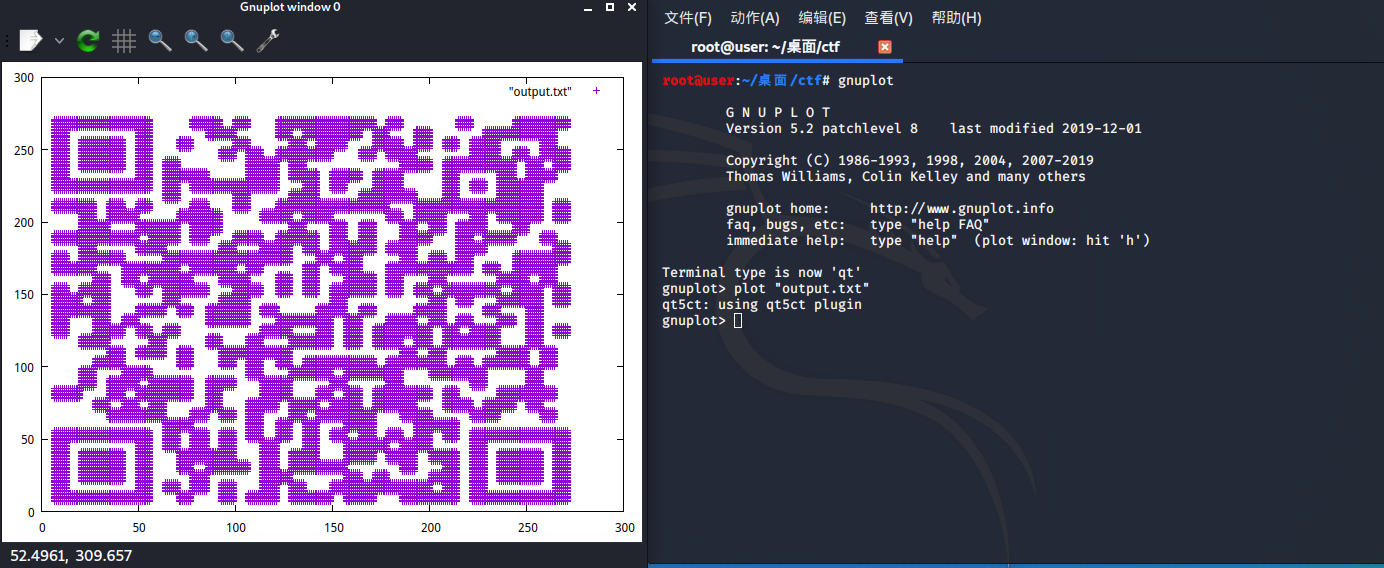The image size is (1384, 568).
Task: Open the 帮助(H) menu in terminal
Action: pos(956,18)
